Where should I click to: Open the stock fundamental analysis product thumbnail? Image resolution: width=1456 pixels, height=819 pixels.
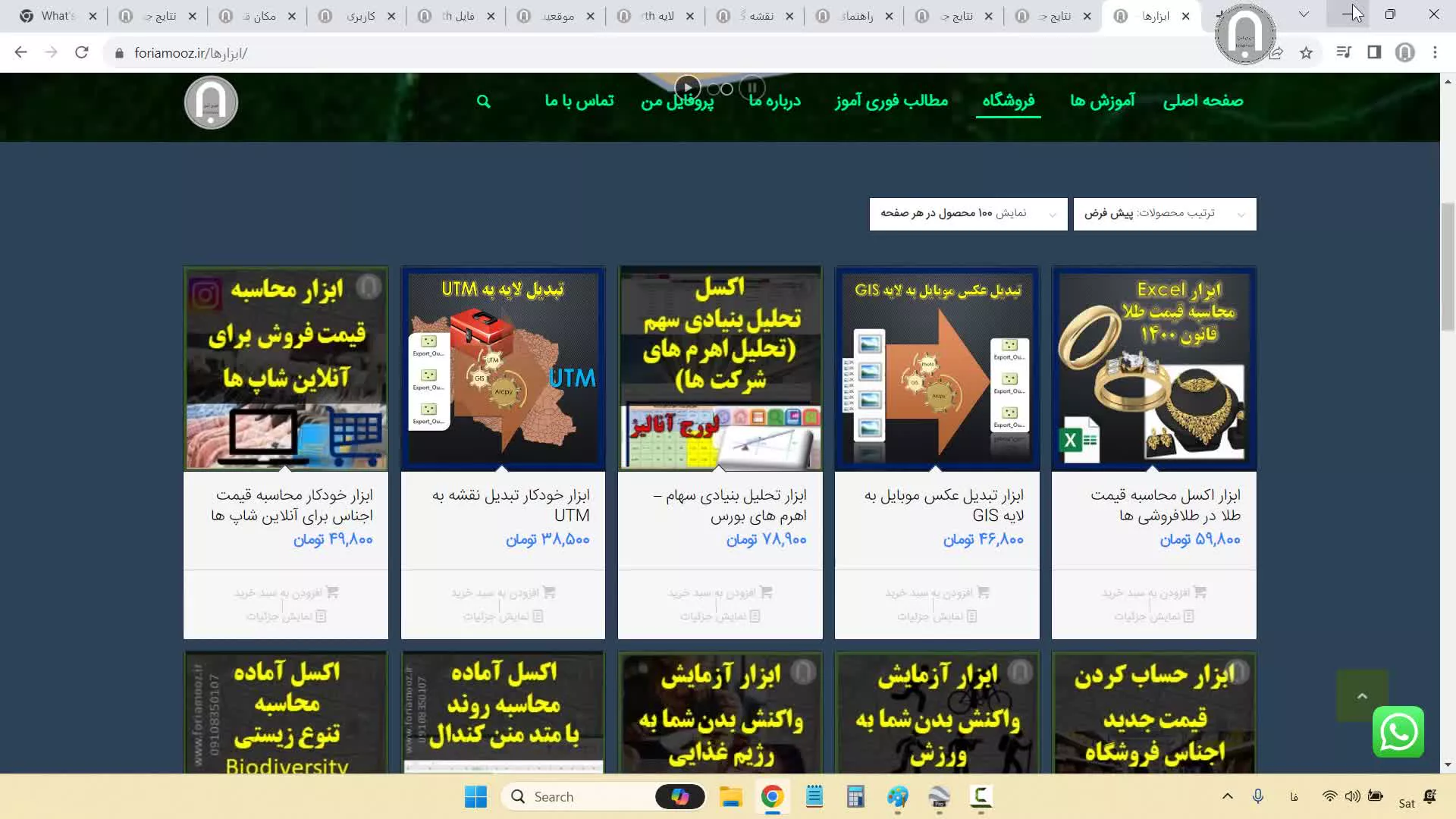coord(720,369)
